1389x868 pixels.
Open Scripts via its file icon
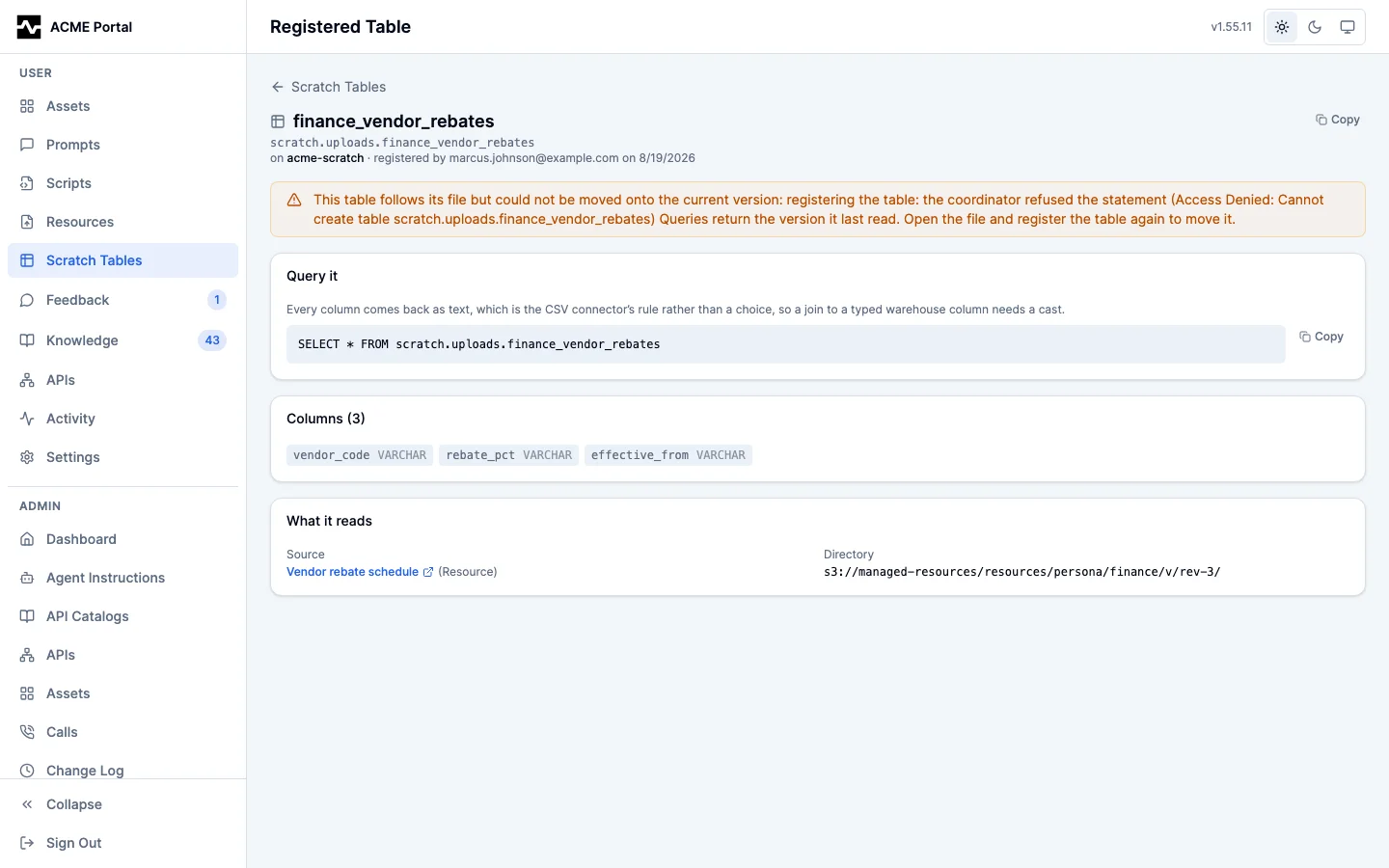[27, 183]
